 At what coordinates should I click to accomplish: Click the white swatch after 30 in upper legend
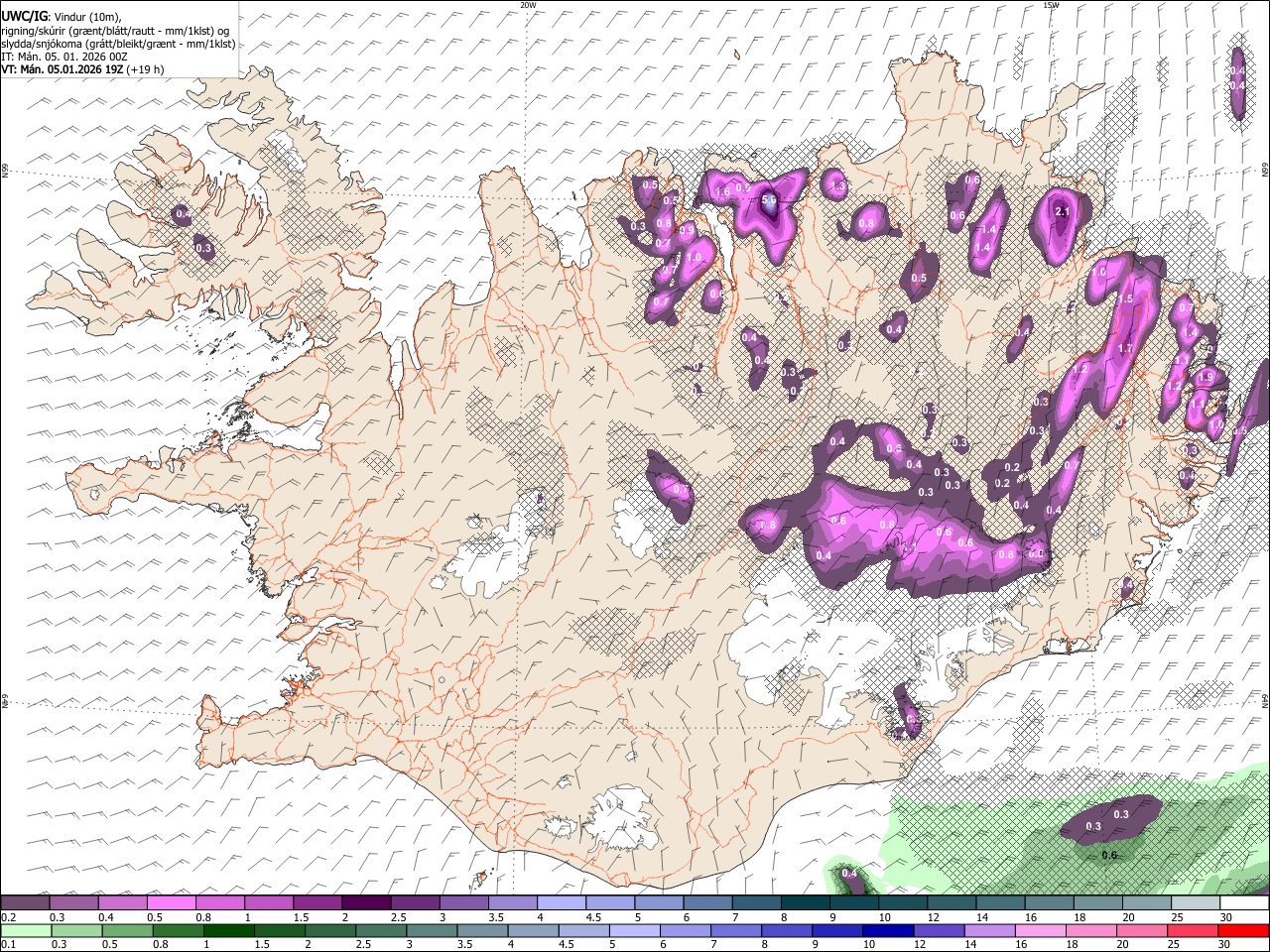pyautogui.click(x=1244, y=903)
